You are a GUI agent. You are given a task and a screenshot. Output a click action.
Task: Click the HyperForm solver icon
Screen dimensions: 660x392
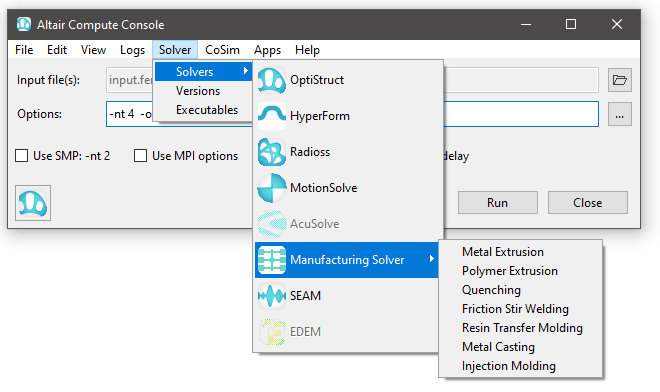click(x=271, y=116)
